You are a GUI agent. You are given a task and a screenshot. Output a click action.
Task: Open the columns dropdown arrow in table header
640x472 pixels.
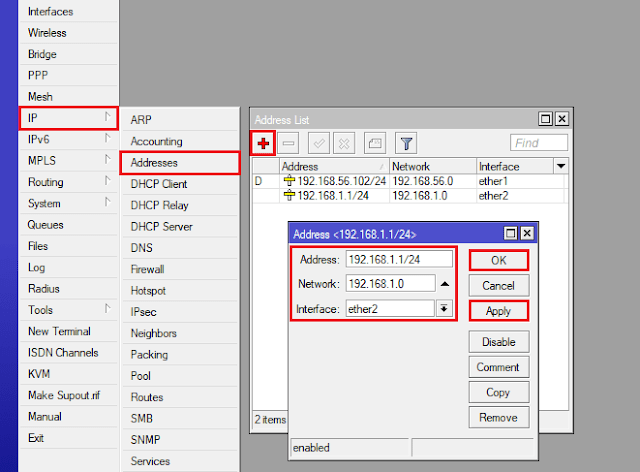tap(561, 166)
